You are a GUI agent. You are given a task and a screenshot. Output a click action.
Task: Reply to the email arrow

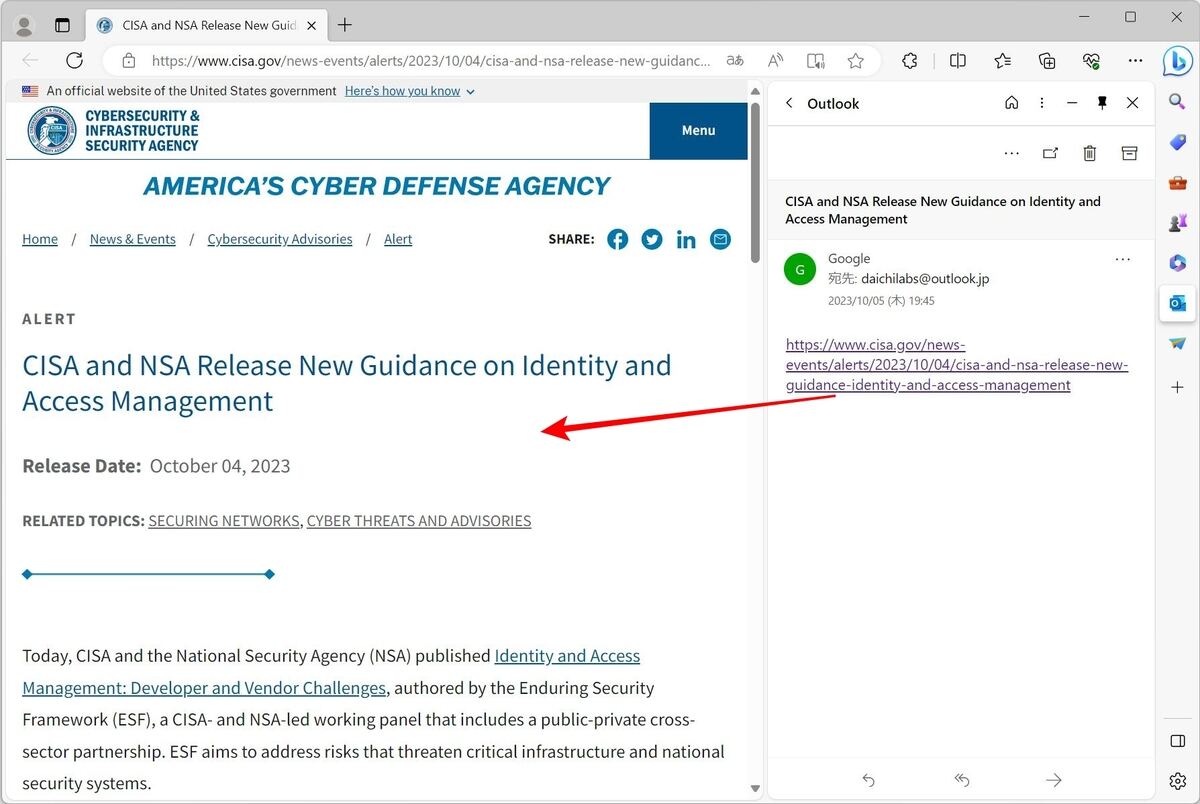pos(869,780)
